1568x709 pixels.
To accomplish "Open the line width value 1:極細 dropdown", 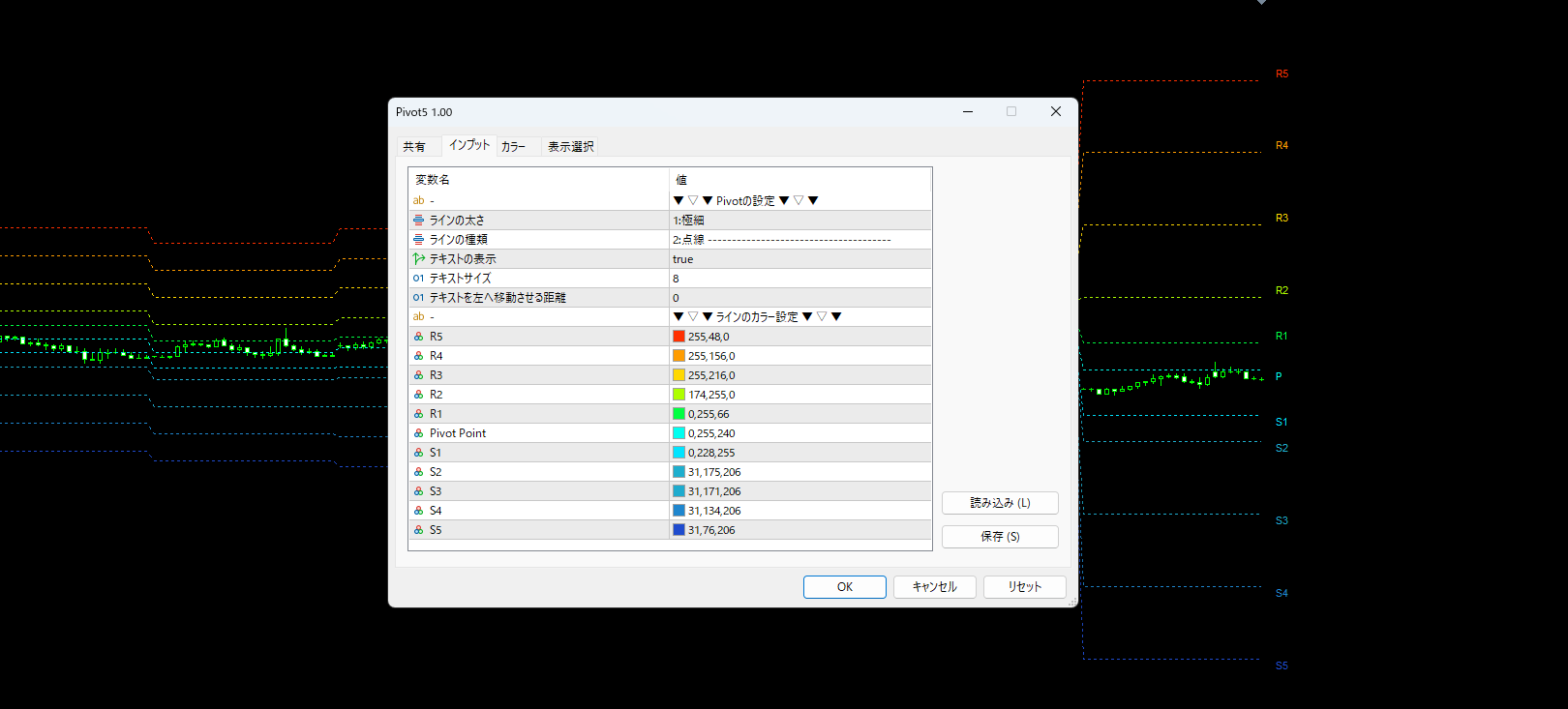I will coord(799,221).
